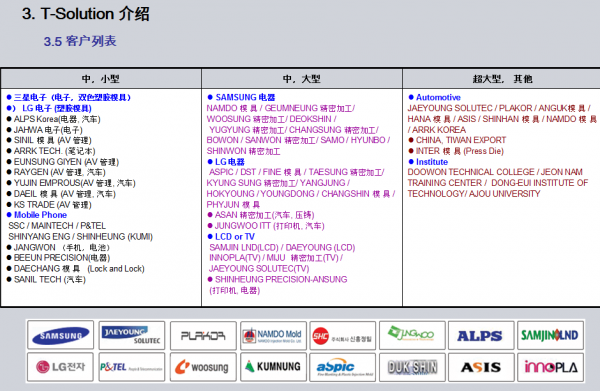Click the 'SSC / MAINTECH / P&TEL' line
This screenshot has width=600, height=391.
[57, 226]
